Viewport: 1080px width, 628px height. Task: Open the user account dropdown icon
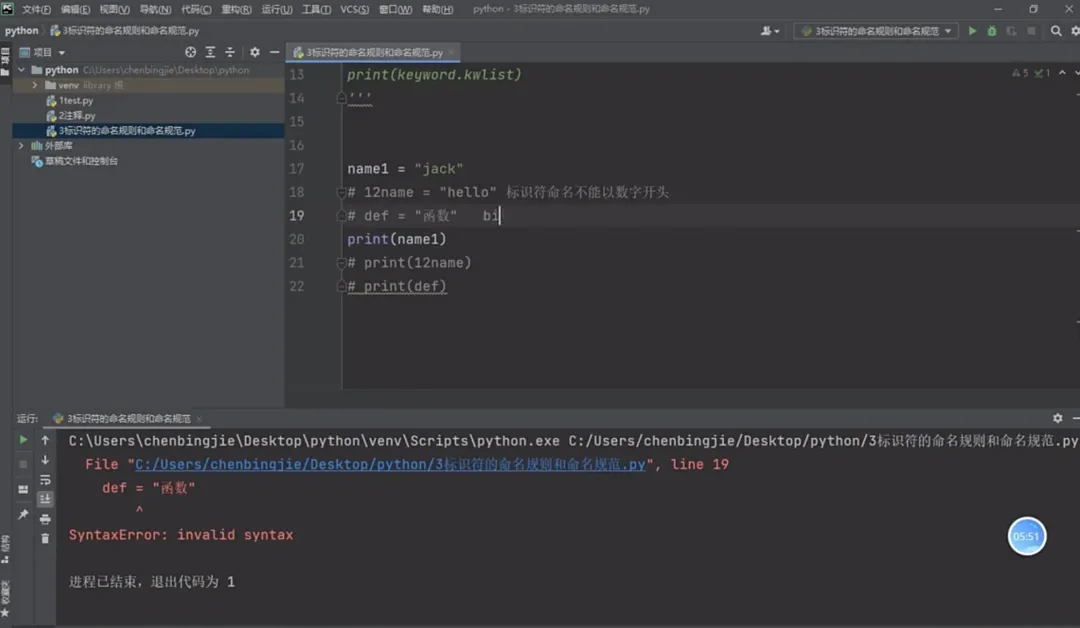(x=770, y=31)
